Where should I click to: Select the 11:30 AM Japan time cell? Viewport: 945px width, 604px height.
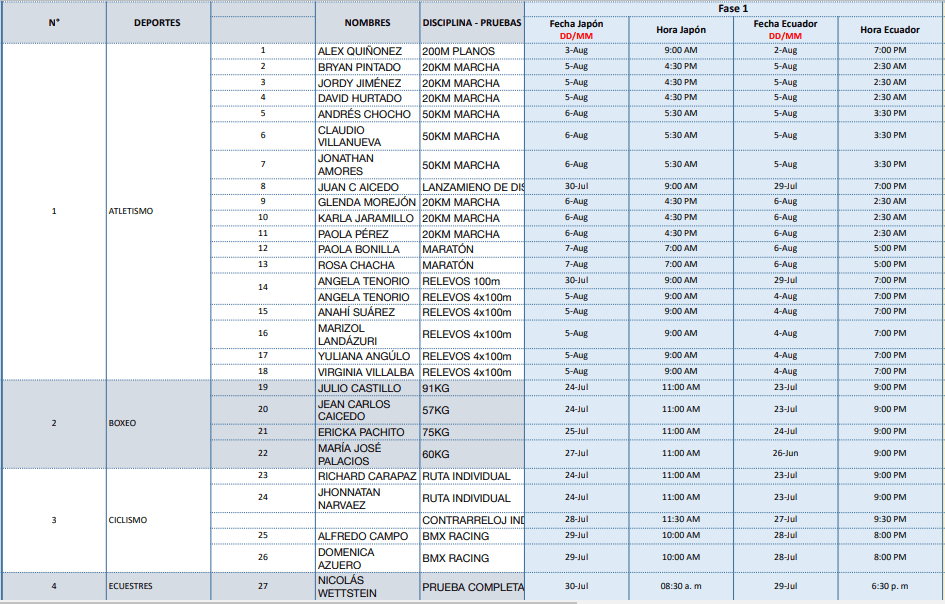coord(680,520)
